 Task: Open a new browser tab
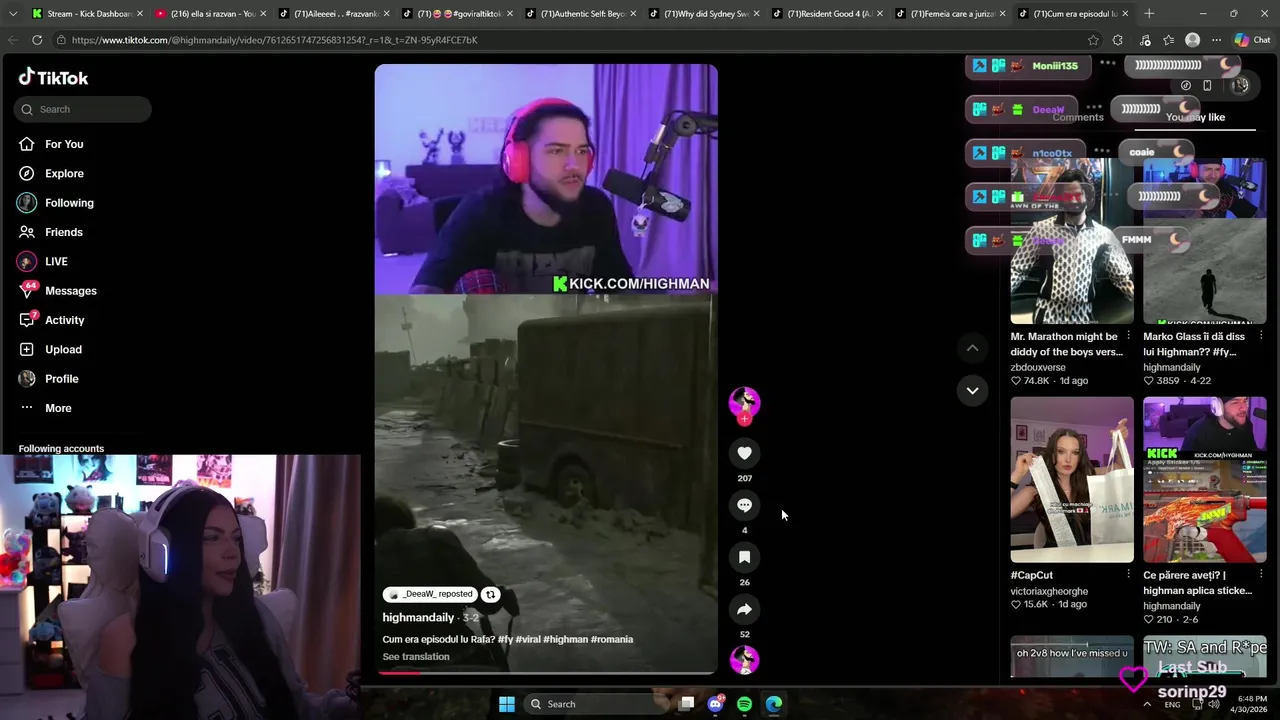(x=1149, y=14)
